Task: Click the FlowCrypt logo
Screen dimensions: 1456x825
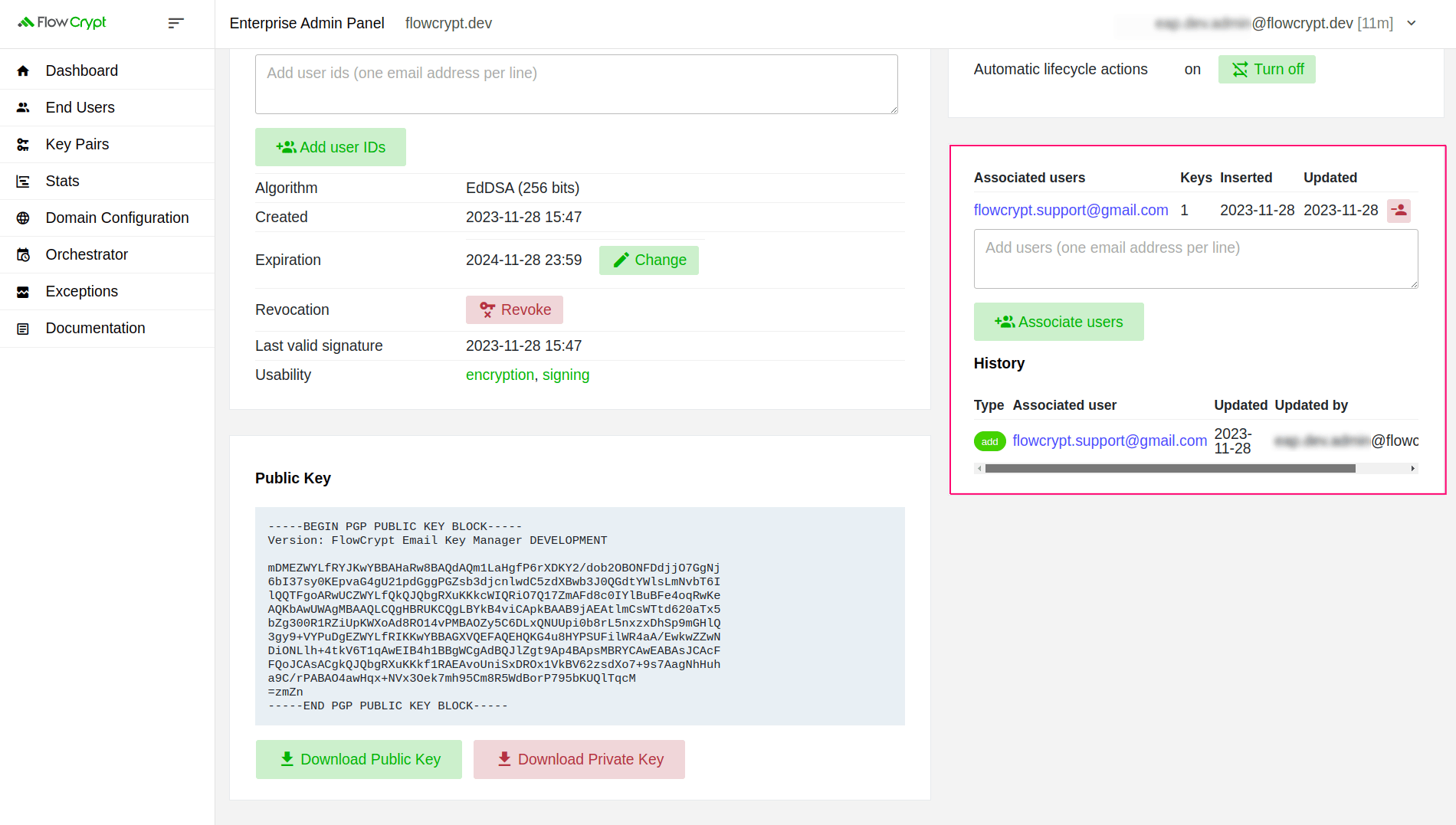Action: click(x=62, y=23)
